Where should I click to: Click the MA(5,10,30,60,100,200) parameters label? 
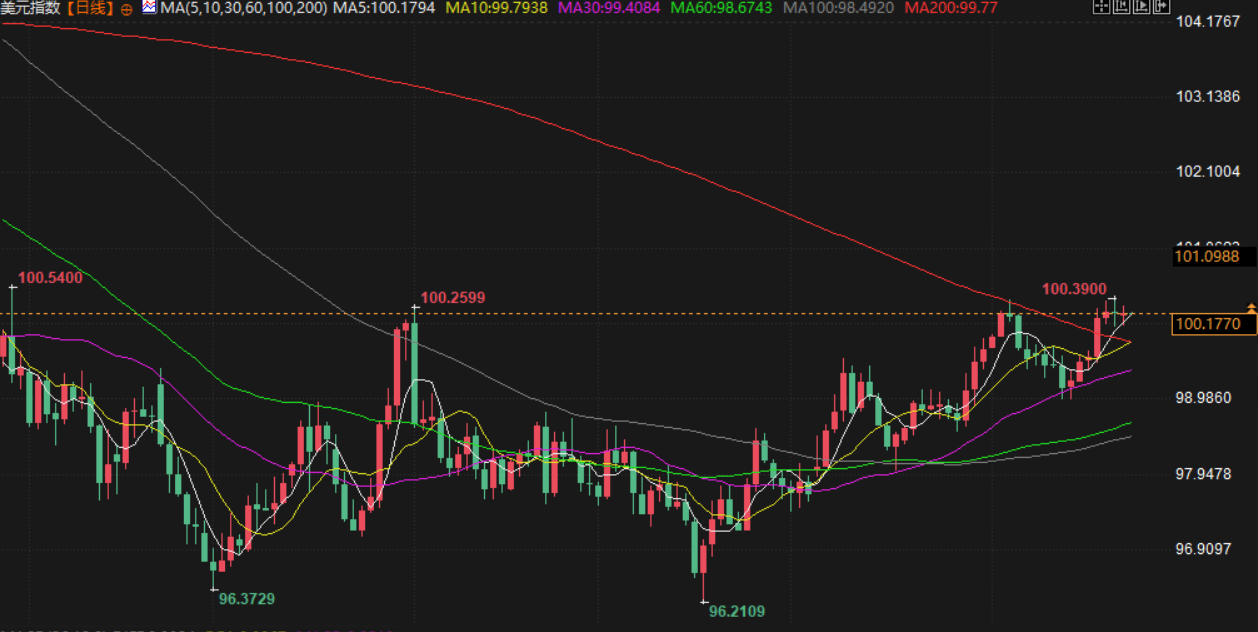tap(243, 7)
